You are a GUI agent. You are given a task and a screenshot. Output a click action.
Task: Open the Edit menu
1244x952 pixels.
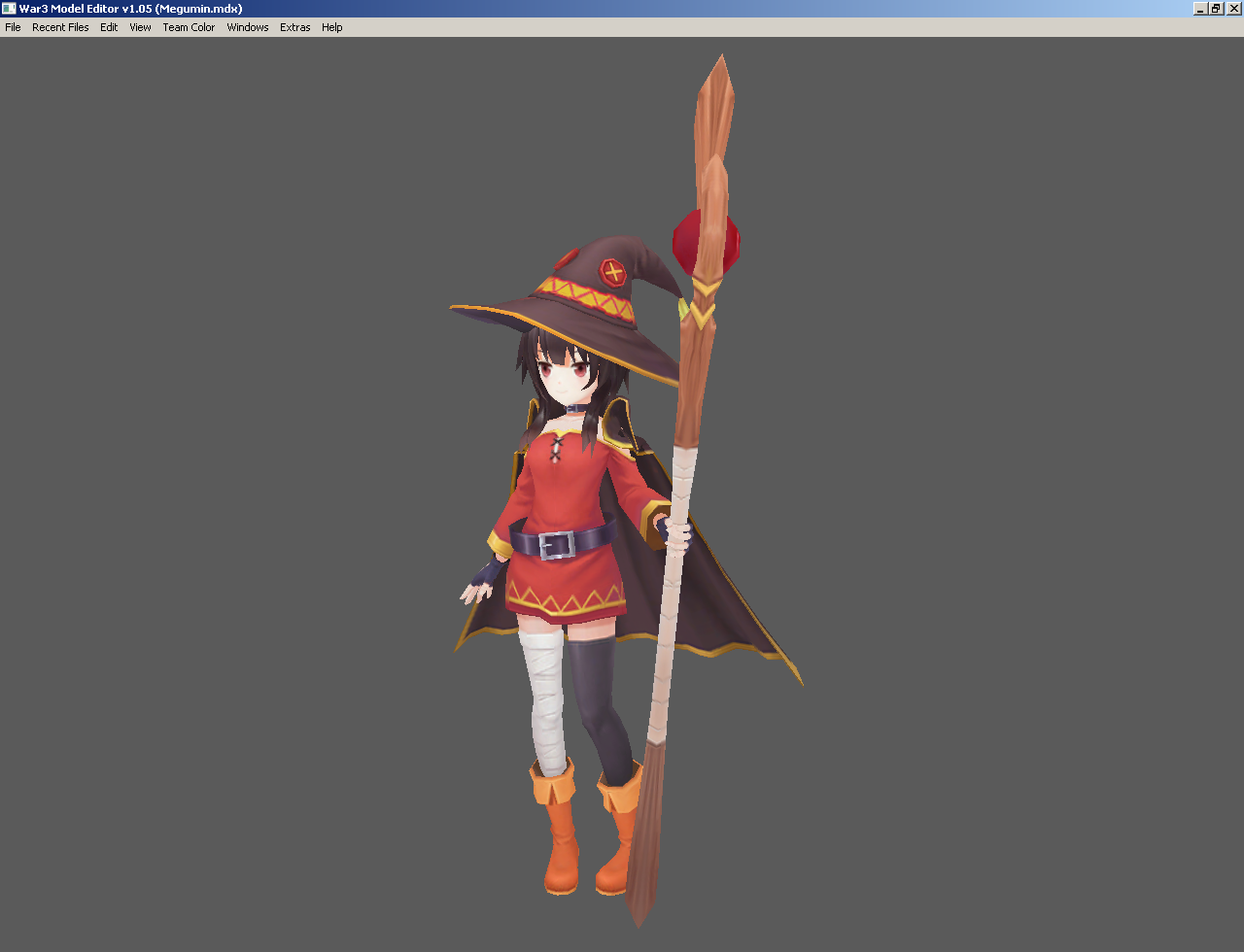click(109, 27)
